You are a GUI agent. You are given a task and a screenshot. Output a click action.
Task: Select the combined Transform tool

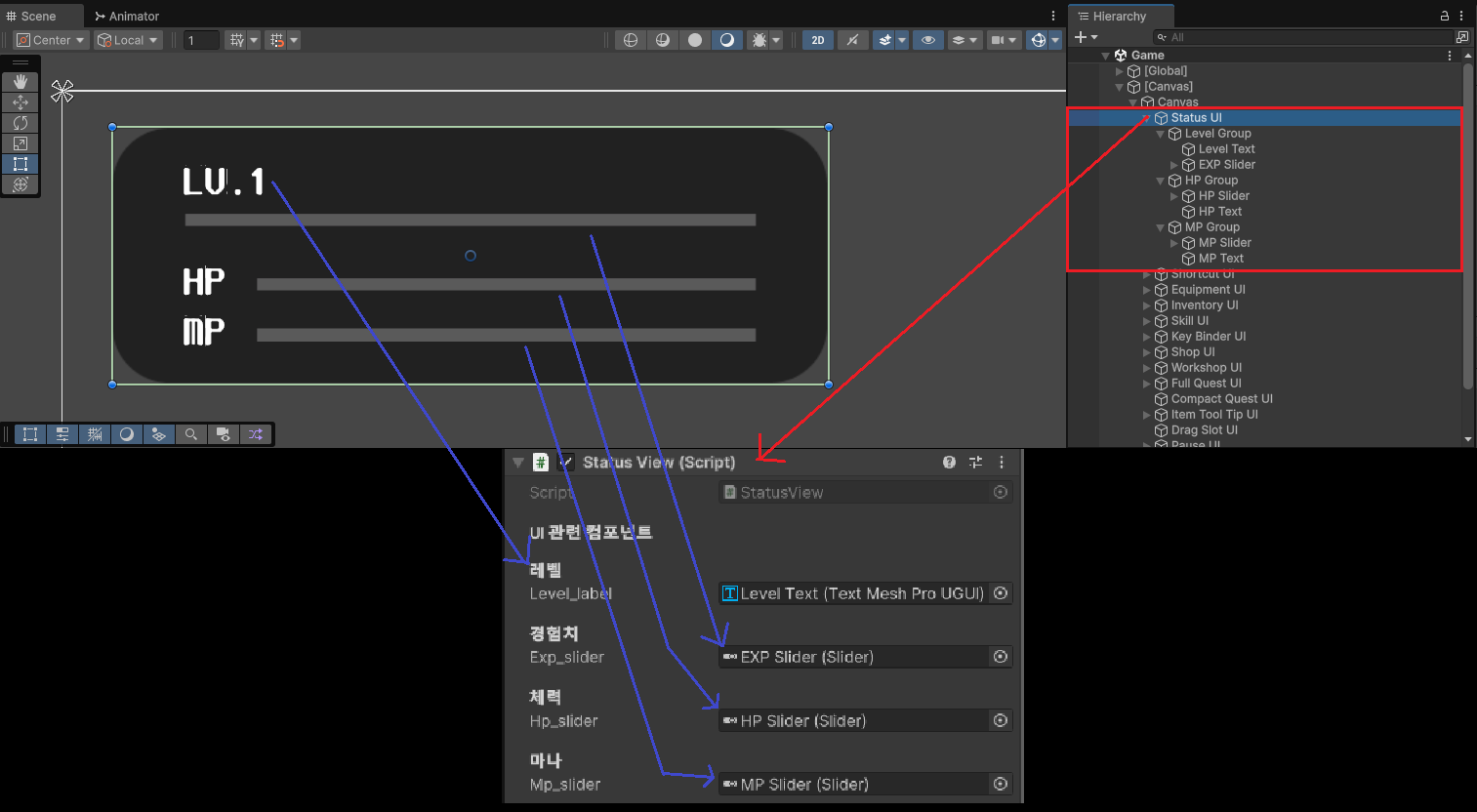point(20,184)
